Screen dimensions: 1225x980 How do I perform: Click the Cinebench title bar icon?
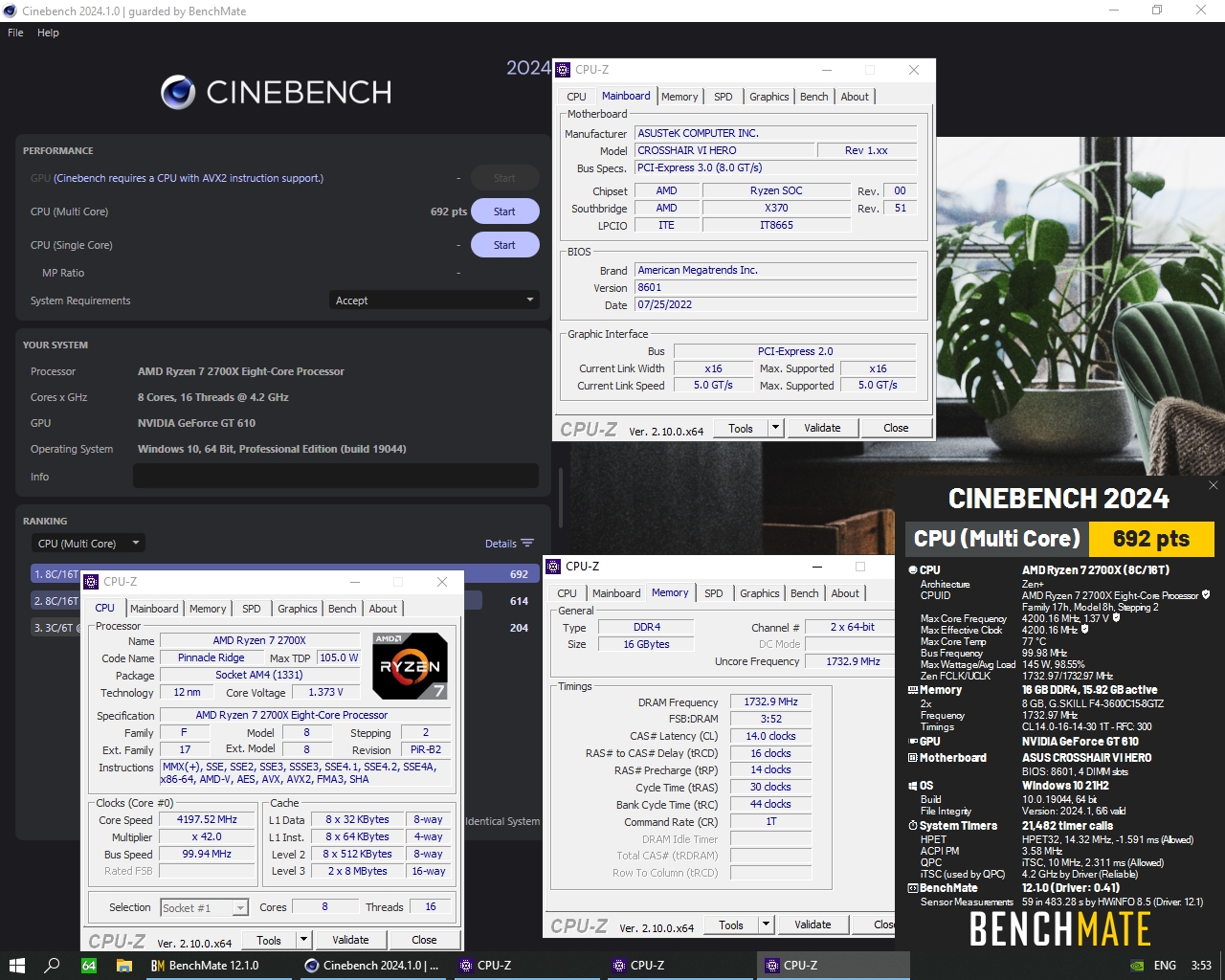(x=10, y=11)
